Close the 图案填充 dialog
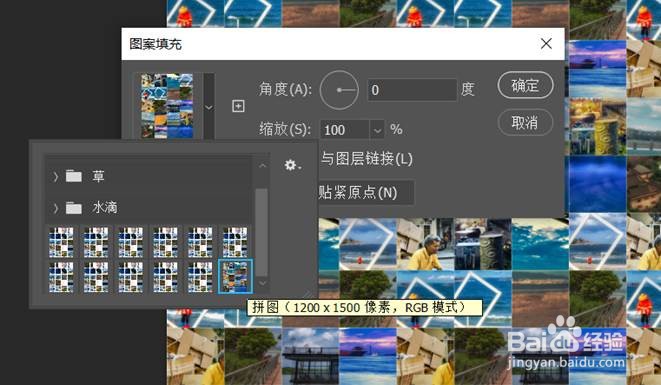The height and width of the screenshot is (385, 661). (x=546, y=43)
